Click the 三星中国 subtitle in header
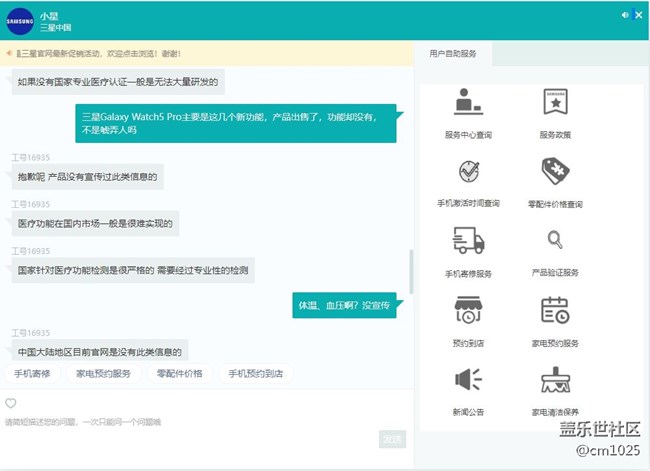 [x=56, y=28]
